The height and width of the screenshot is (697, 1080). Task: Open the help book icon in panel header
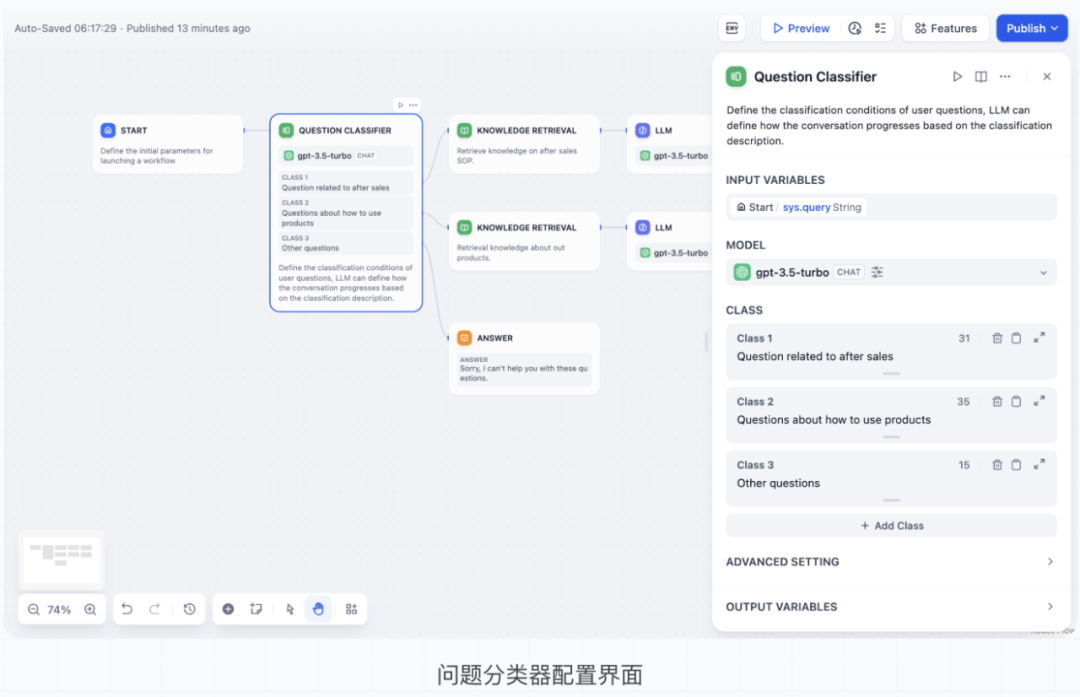click(981, 77)
